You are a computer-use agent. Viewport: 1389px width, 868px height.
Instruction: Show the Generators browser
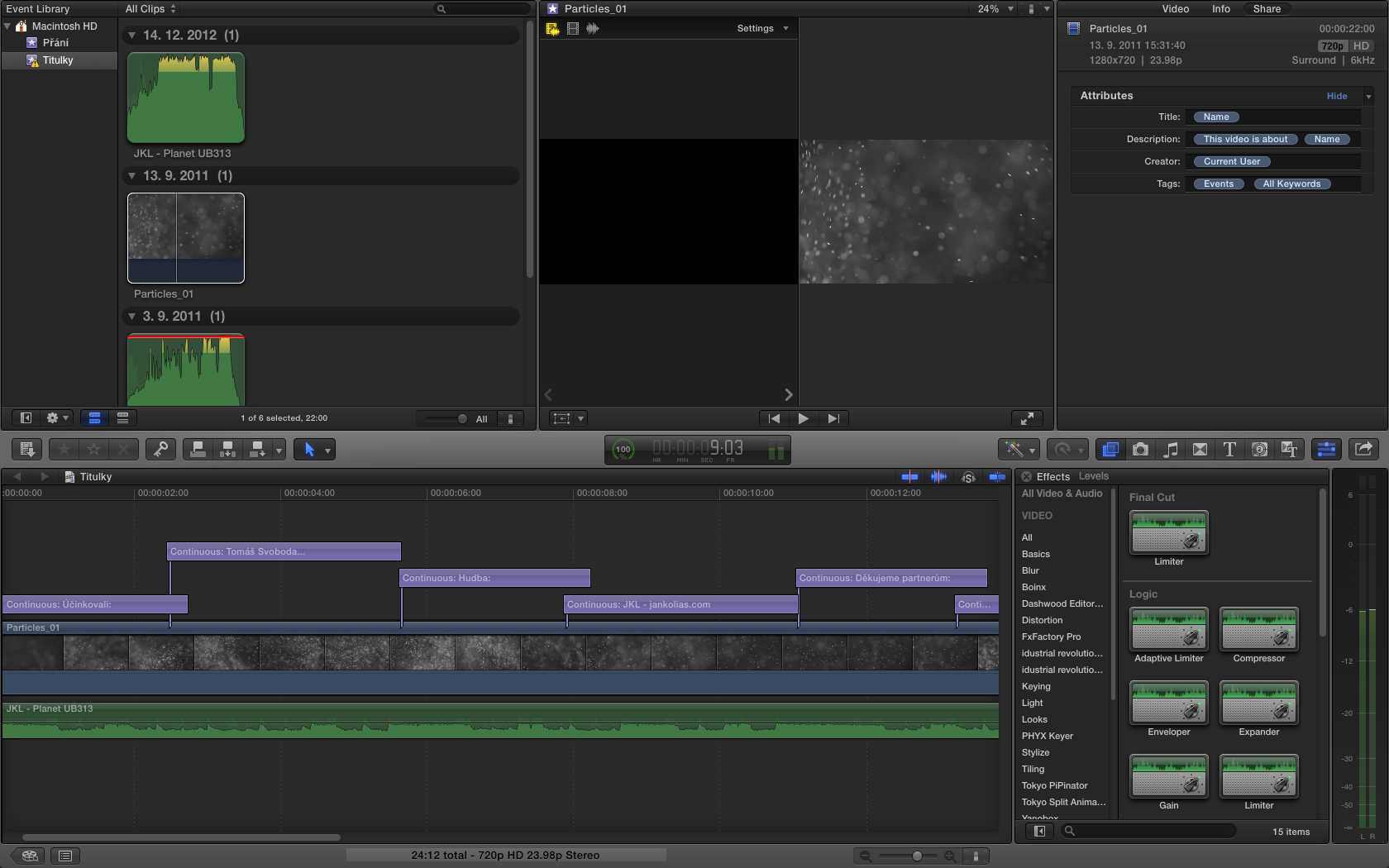tap(1259, 449)
